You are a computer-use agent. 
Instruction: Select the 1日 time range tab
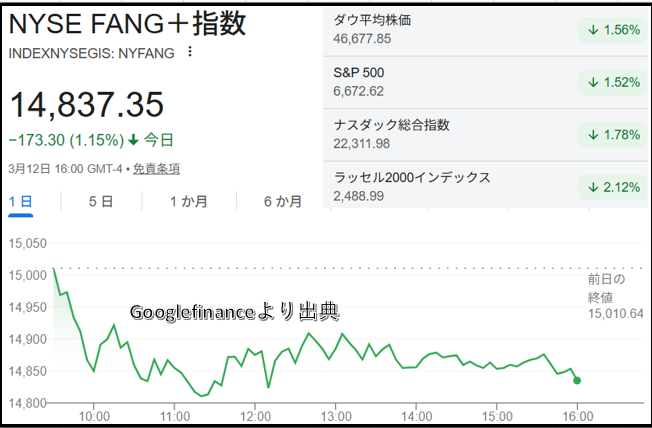(x=21, y=202)
